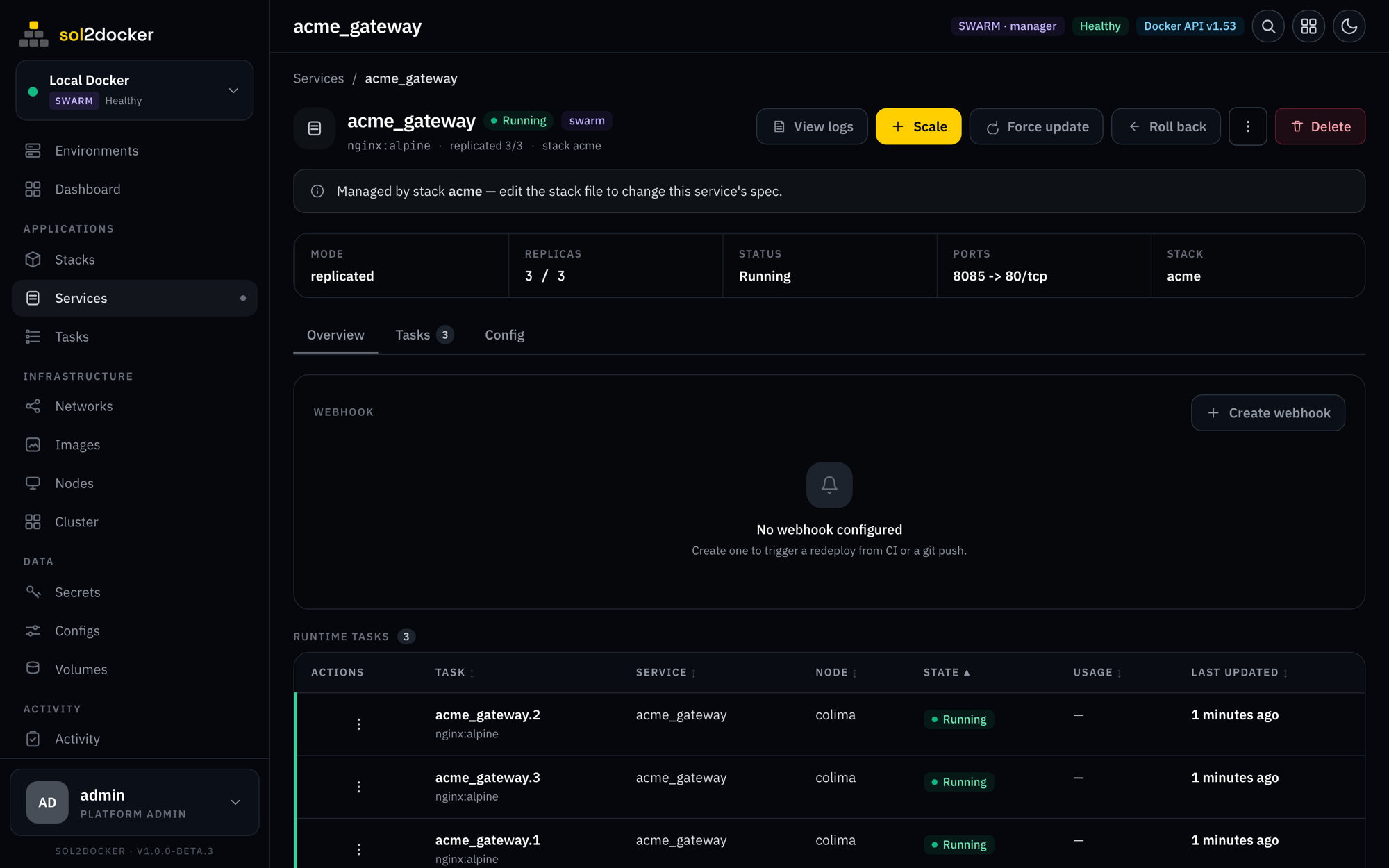
Task: Click the Running status pill in service header
Action: (x=518, y=121)
